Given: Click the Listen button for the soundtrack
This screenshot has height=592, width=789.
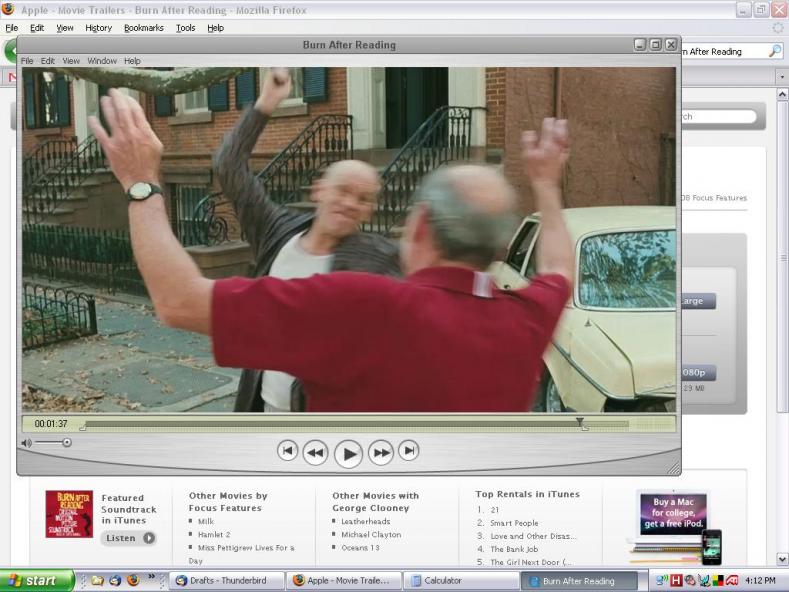Looking at the screenshot, I should tap(129, 538).
